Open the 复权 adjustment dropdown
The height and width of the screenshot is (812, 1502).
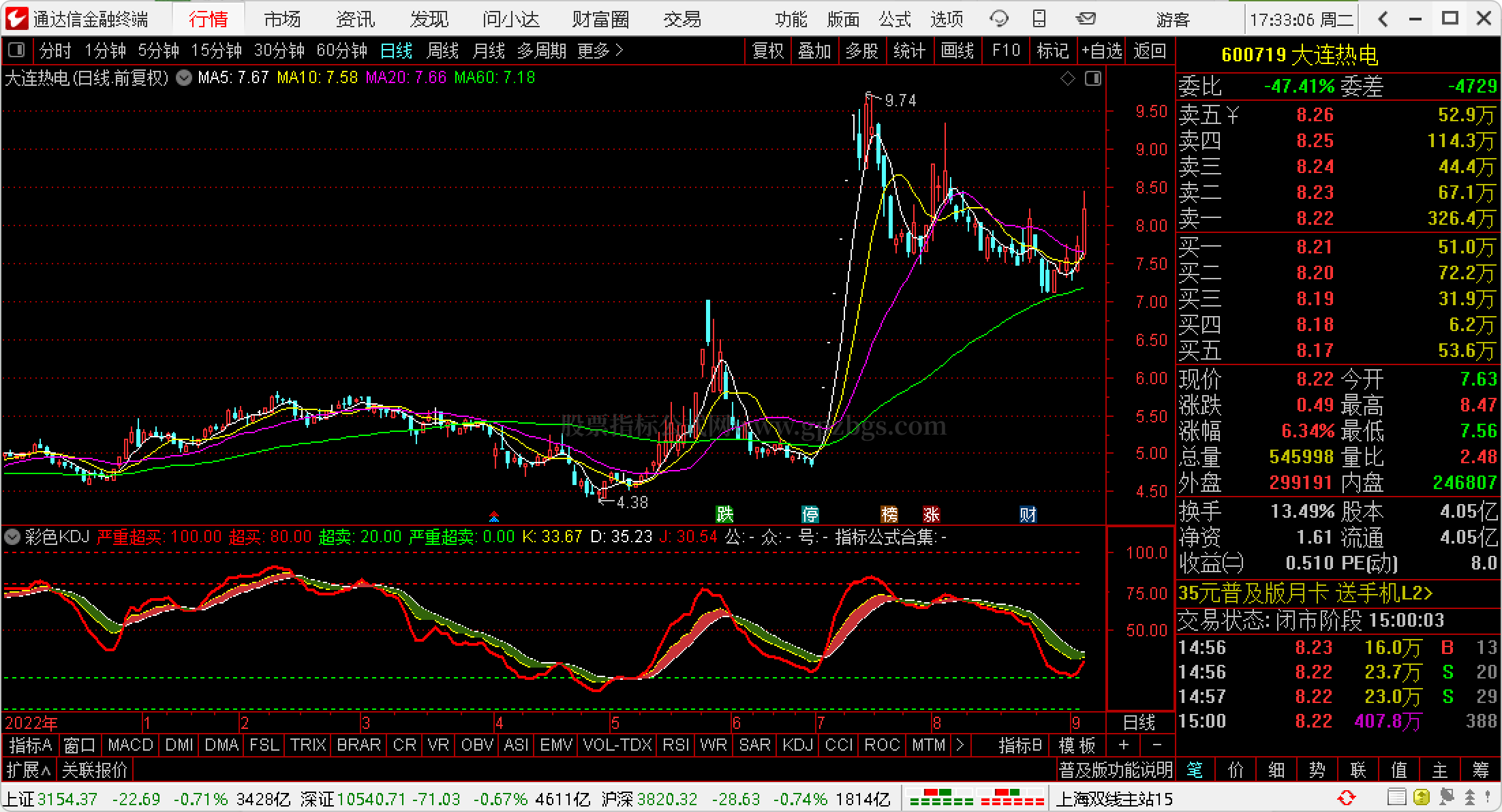[x=768, y=51]
